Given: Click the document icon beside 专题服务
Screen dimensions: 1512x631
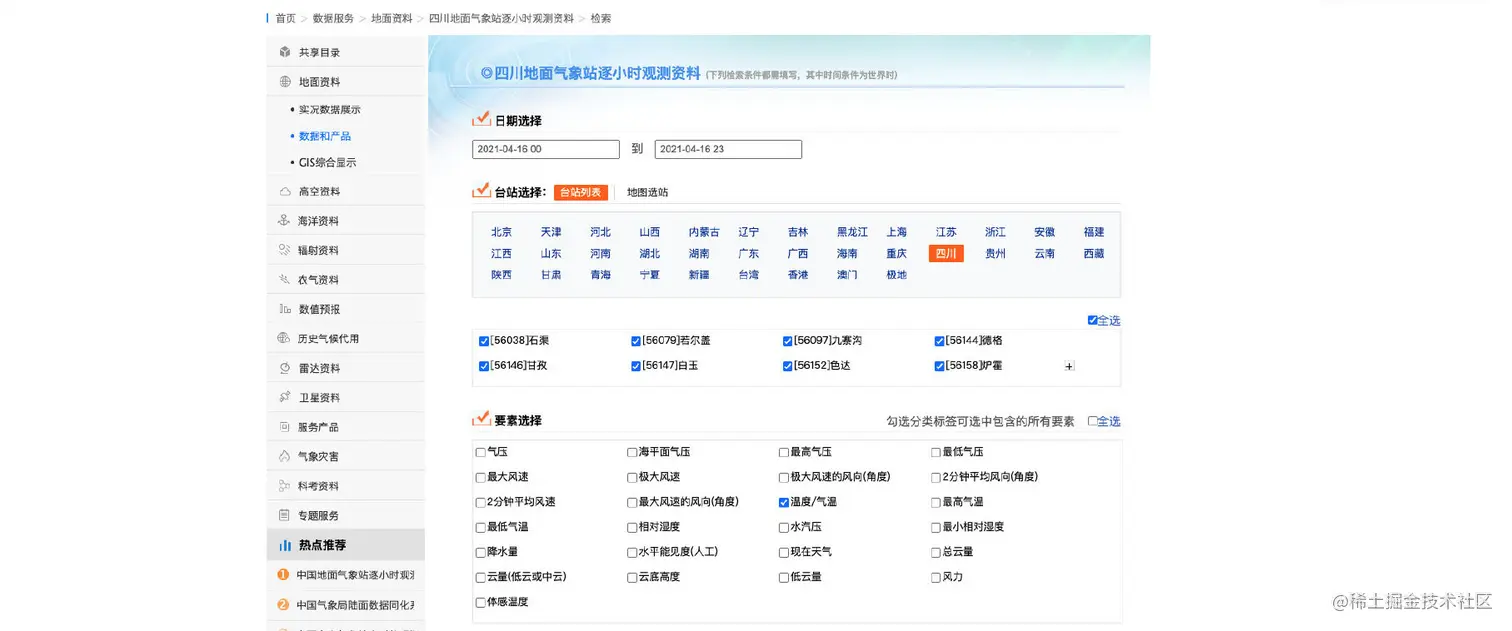Looking at the screenshot, I should (x=285, y=516).
